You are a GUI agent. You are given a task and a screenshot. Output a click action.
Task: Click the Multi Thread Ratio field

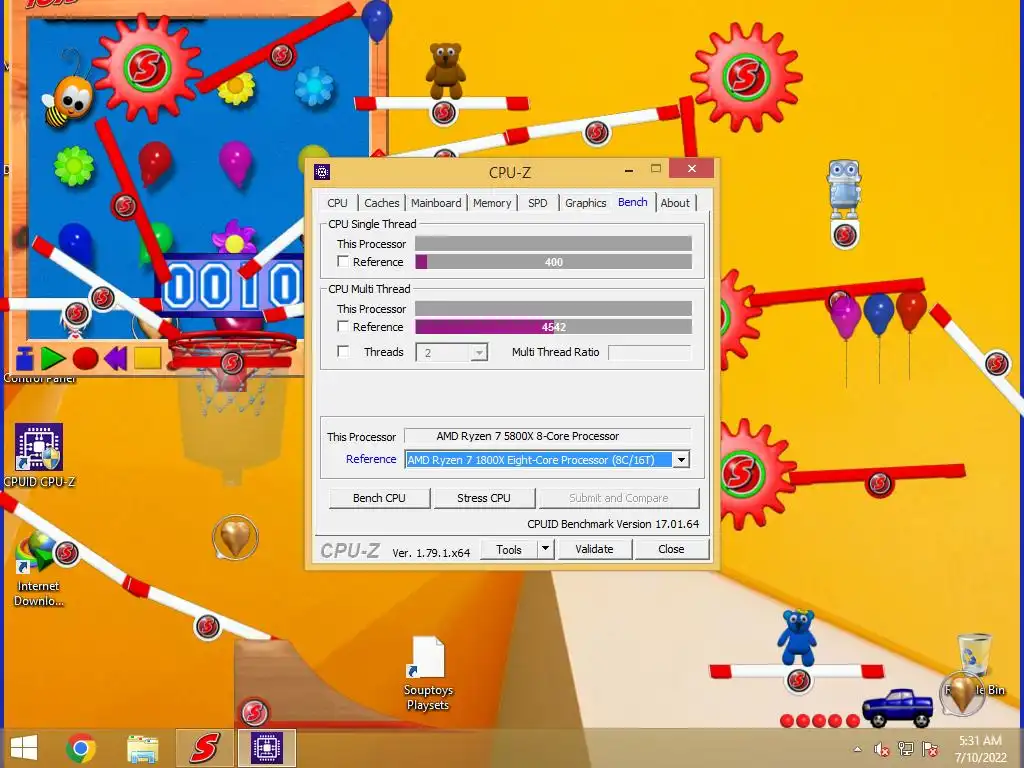coord(649,353)
